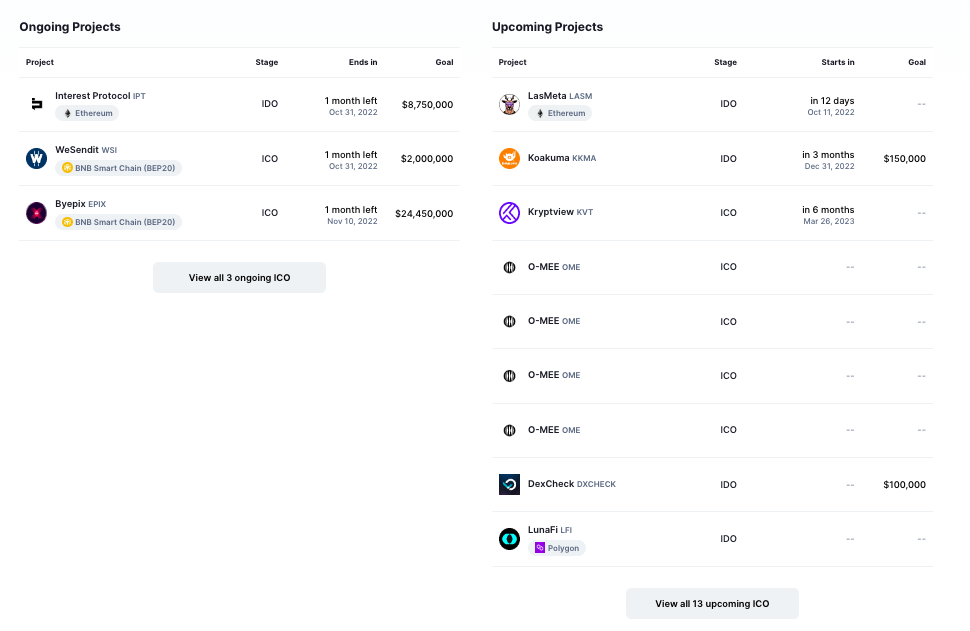Click the Starts in column header
970x631 pixels.
tap(838, 62)
